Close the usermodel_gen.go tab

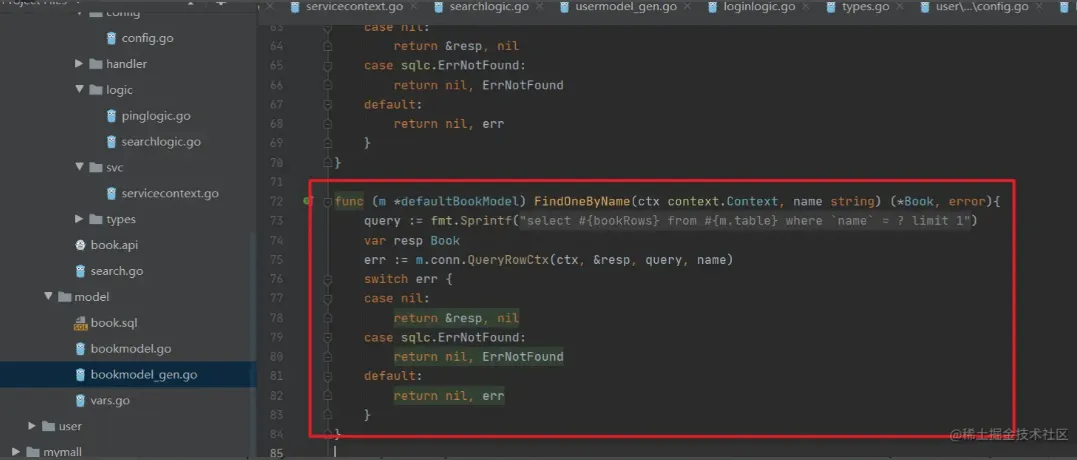tap(690, 6)
